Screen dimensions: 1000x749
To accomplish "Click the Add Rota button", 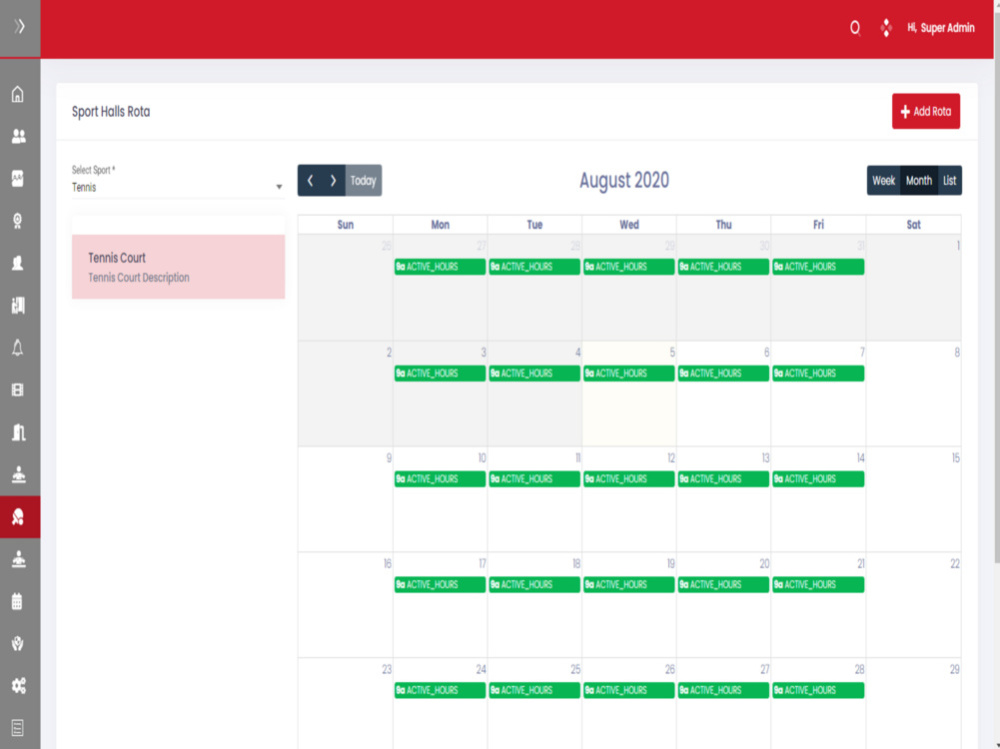I will click(925, 111).
